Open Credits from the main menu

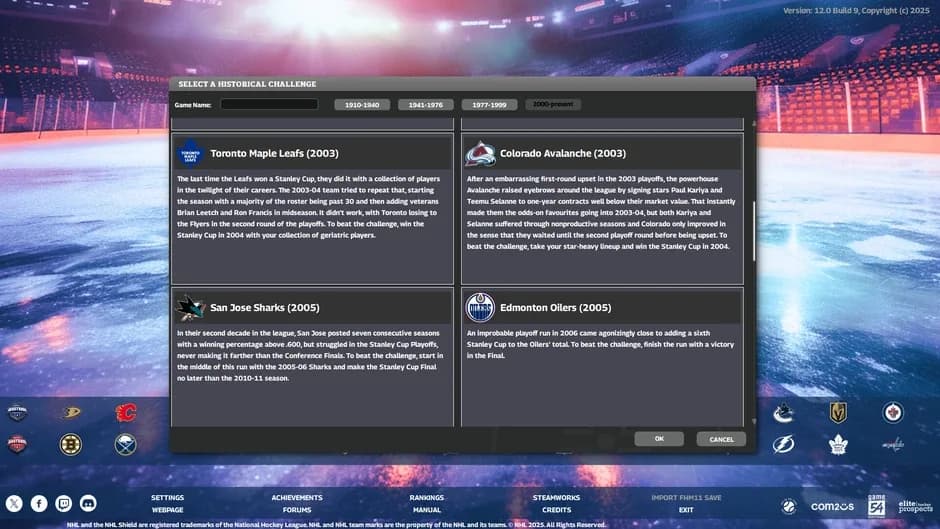[x=556, y=510]
